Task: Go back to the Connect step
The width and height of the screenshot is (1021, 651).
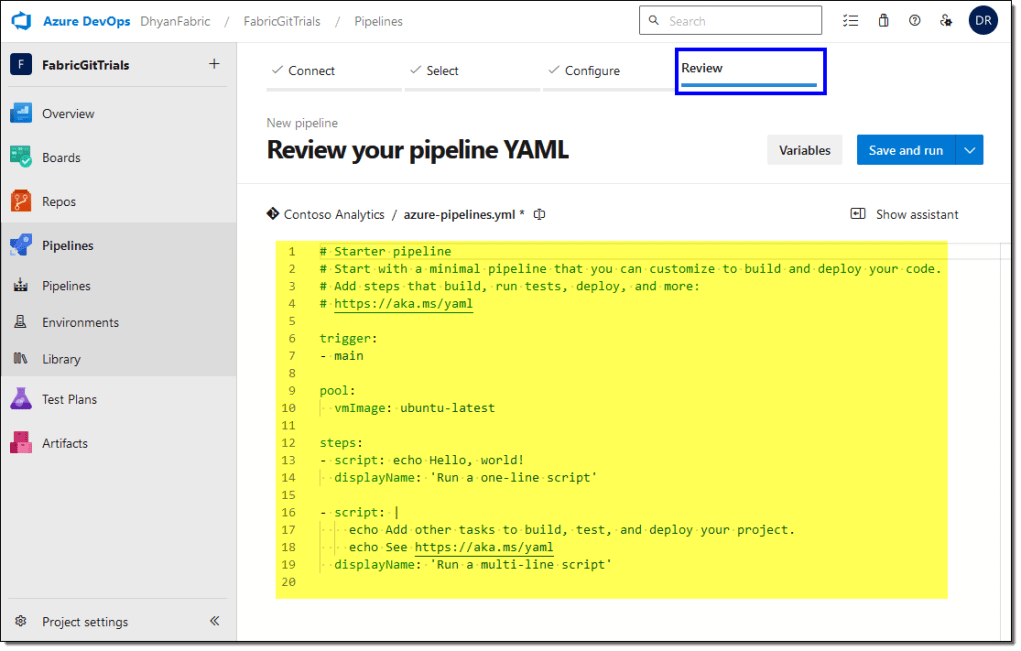Action: 310,70
